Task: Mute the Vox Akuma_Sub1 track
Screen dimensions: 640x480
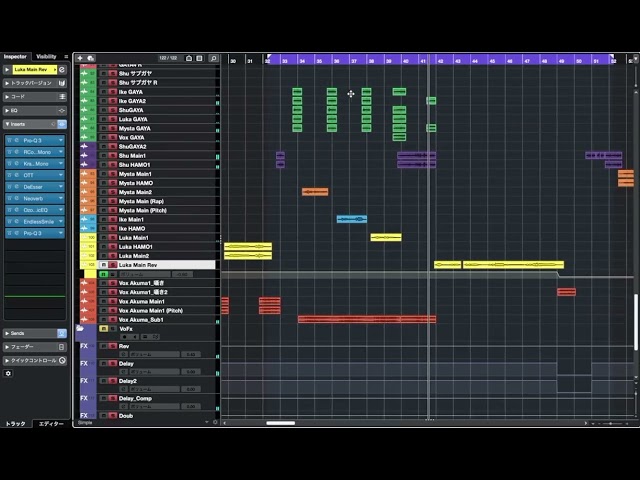Action: pos(104,320)
